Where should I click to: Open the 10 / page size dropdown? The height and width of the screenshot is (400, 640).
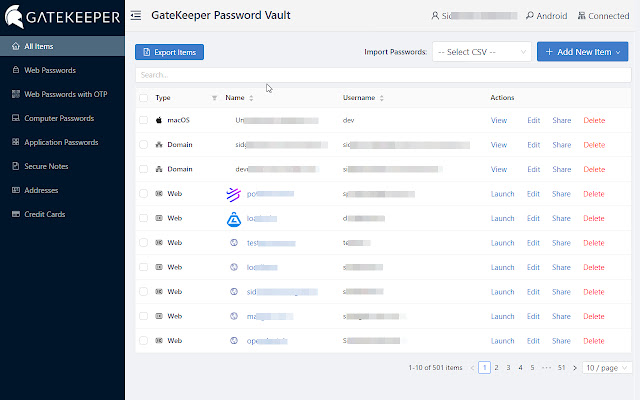pos(607,368)
